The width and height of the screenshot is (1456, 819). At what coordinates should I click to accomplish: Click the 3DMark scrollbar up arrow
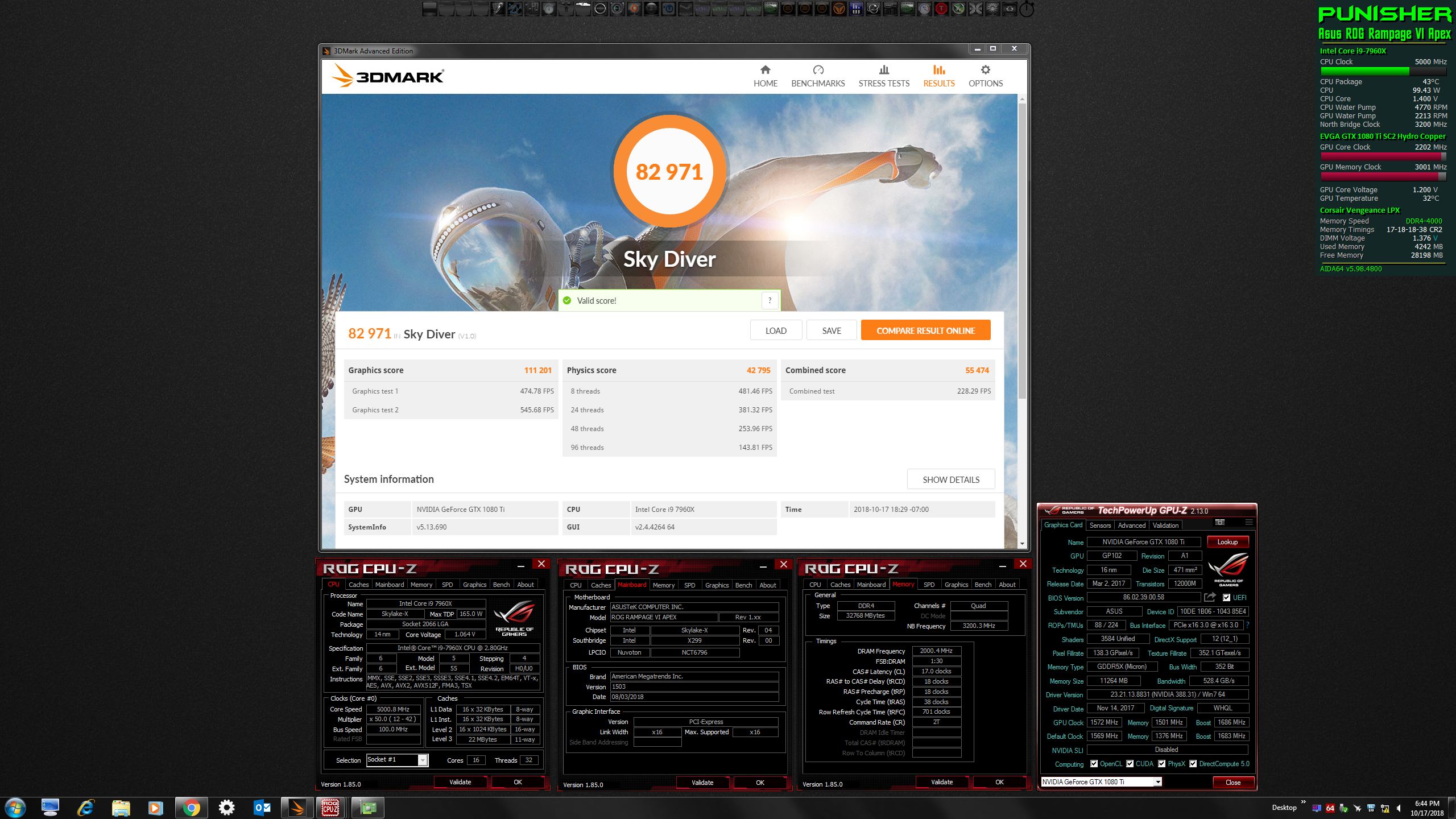pos(1022,99)
